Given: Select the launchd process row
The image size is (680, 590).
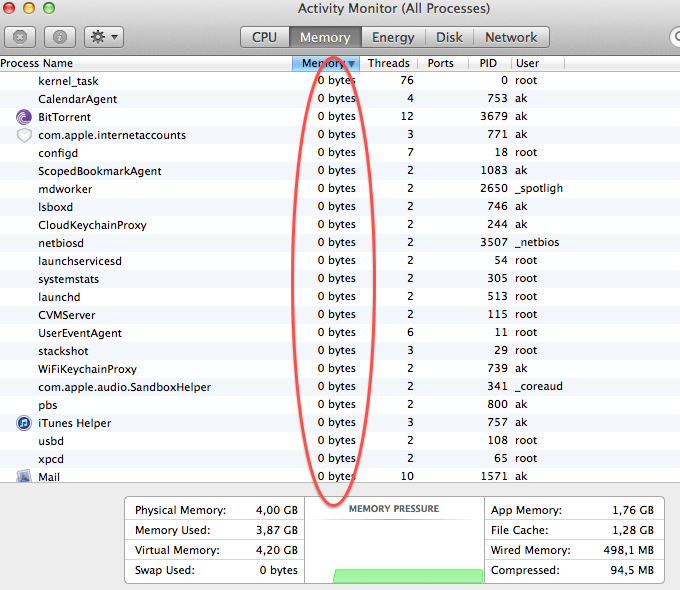Looking at the screenshot, I should (340, 297).
